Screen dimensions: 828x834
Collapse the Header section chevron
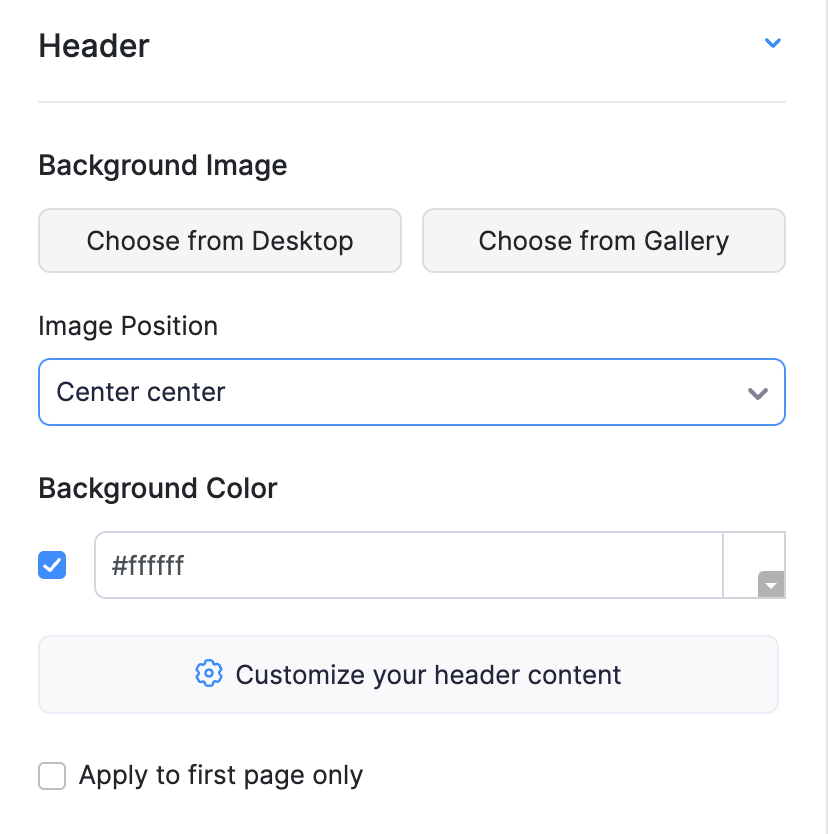coord(772,43)
